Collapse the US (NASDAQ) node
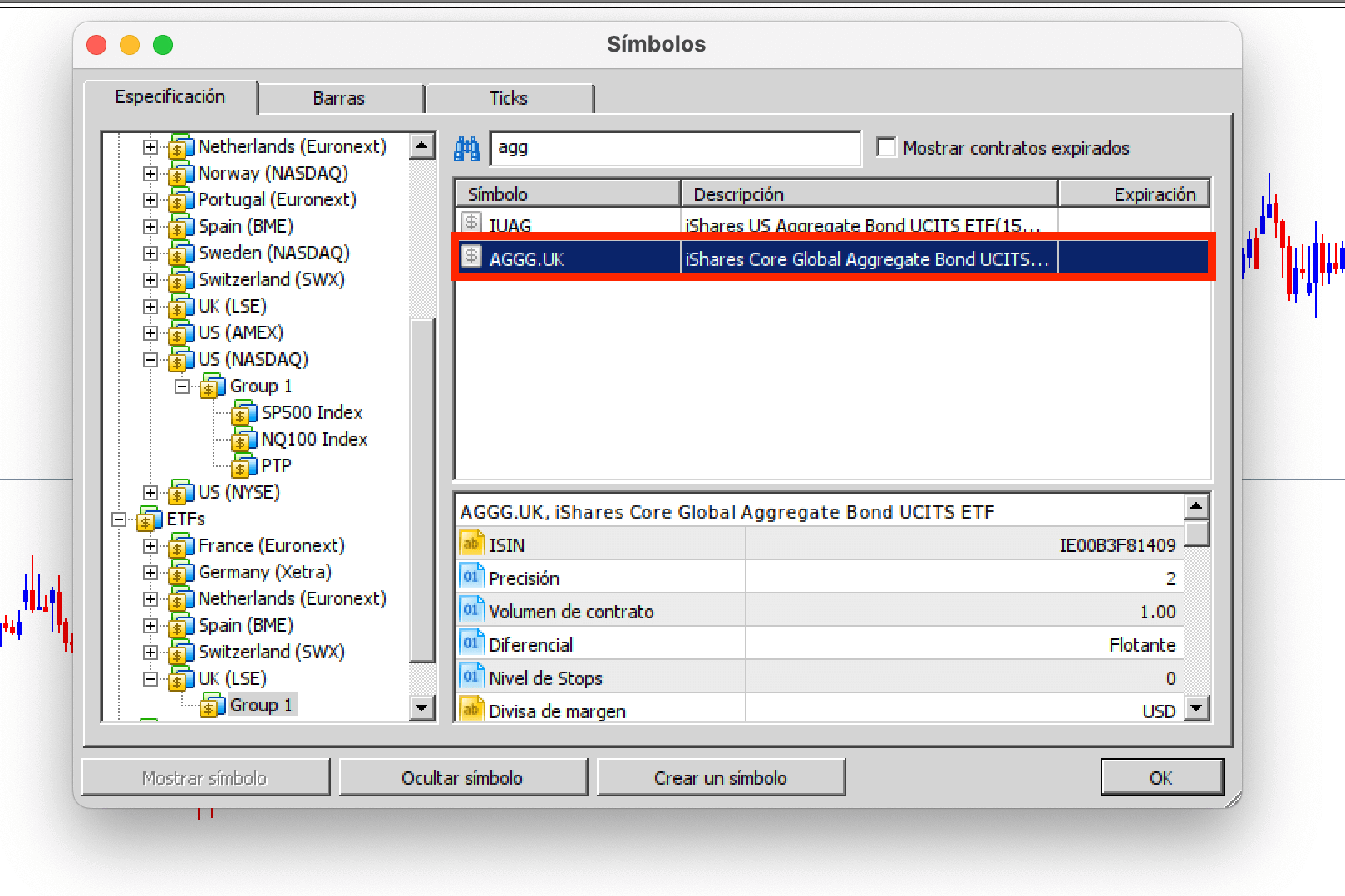 [x=150, y=359]
